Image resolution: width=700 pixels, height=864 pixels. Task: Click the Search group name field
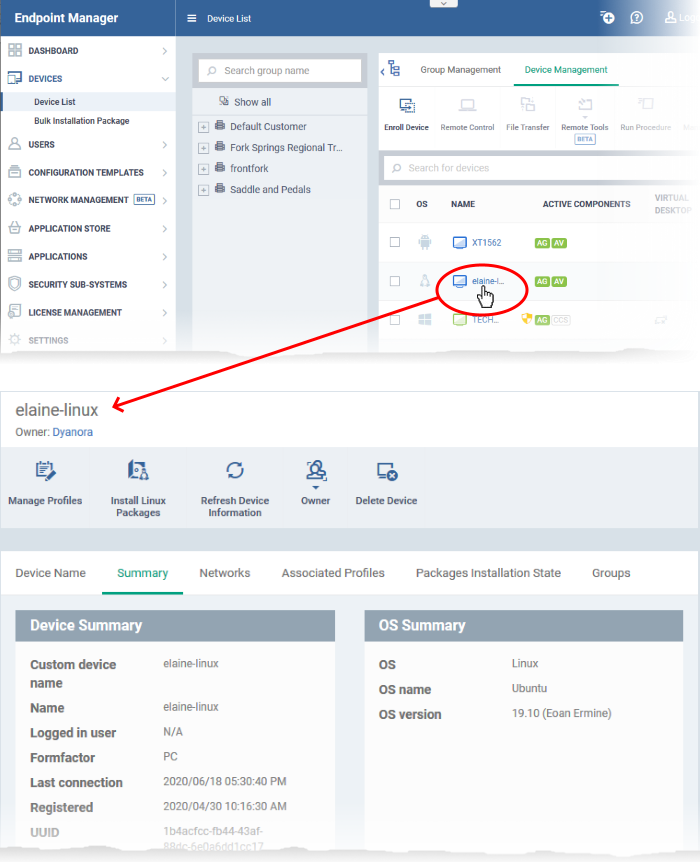tap(280, 71)
